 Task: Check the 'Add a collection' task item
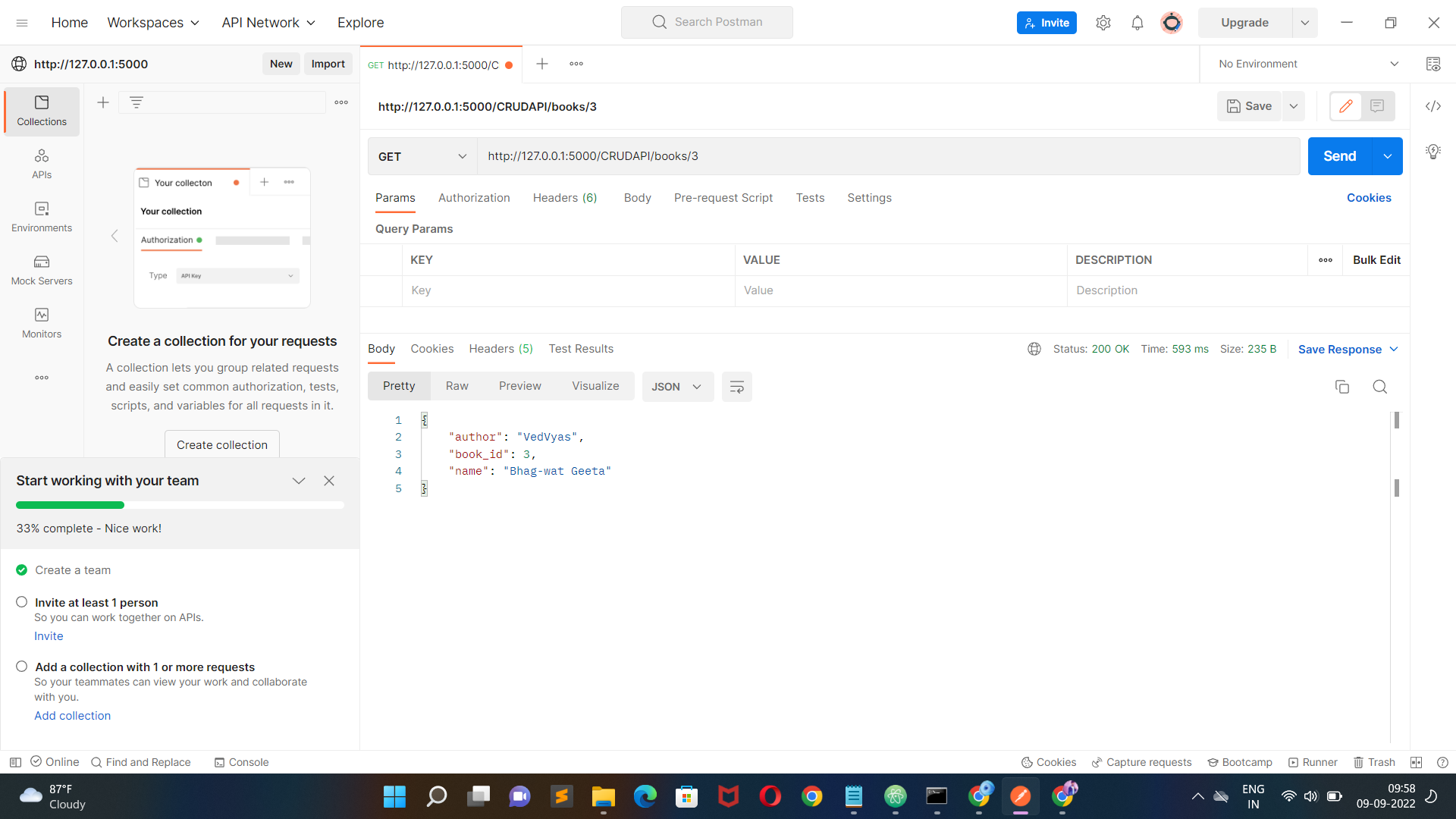pos(22,666)
